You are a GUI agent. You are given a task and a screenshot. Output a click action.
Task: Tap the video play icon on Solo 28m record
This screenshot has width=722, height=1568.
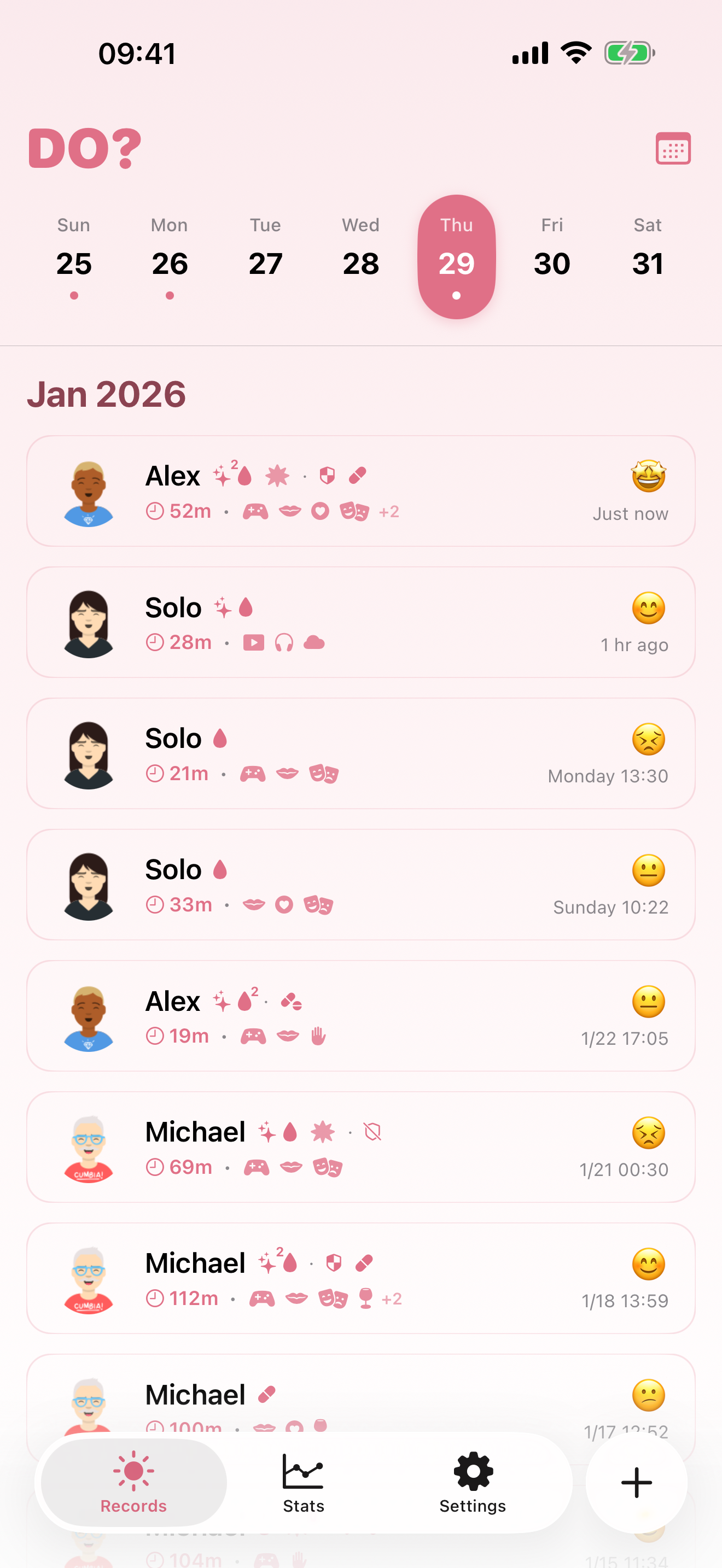[253, 642]
